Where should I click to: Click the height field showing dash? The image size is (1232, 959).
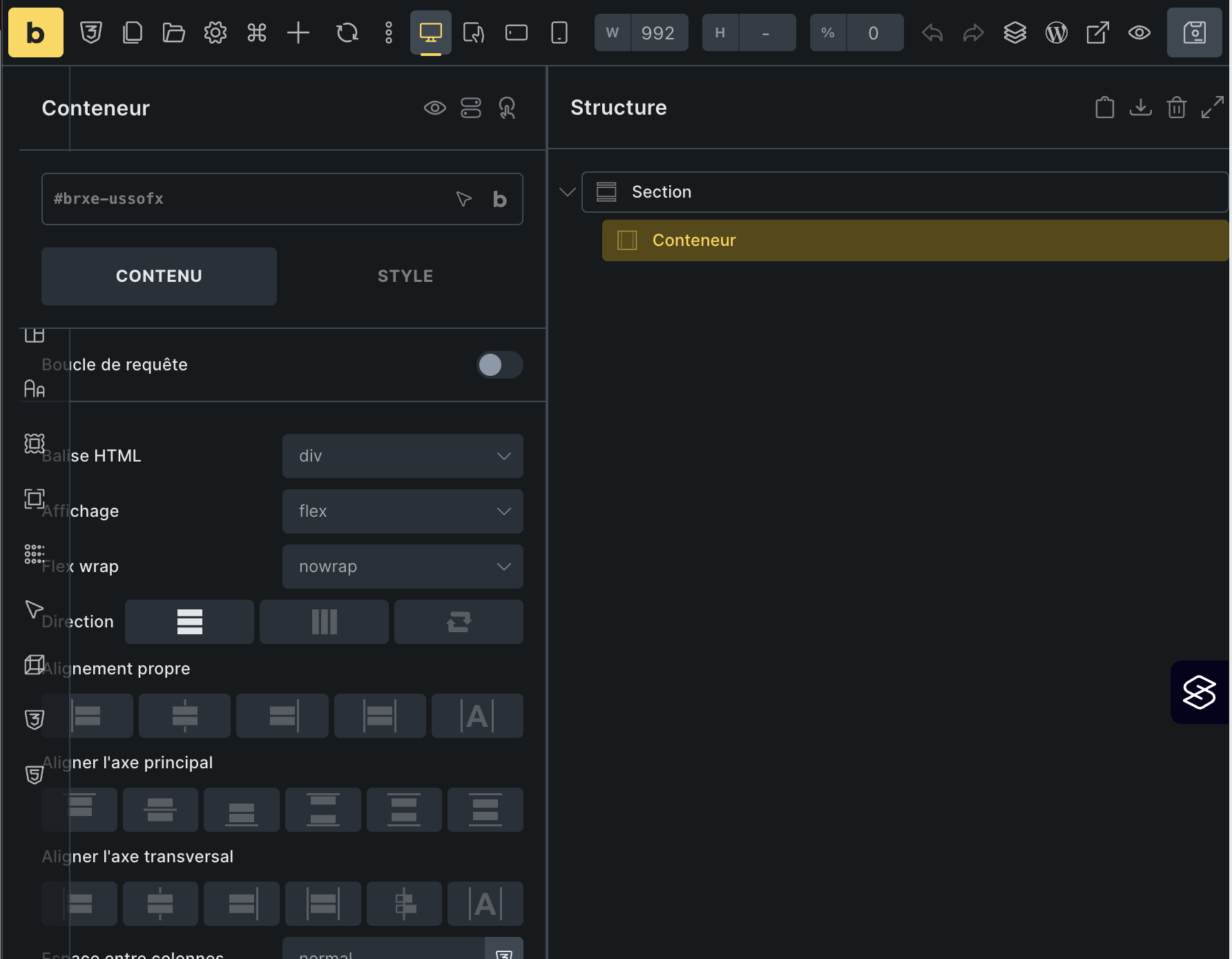[x=767, y=32]
